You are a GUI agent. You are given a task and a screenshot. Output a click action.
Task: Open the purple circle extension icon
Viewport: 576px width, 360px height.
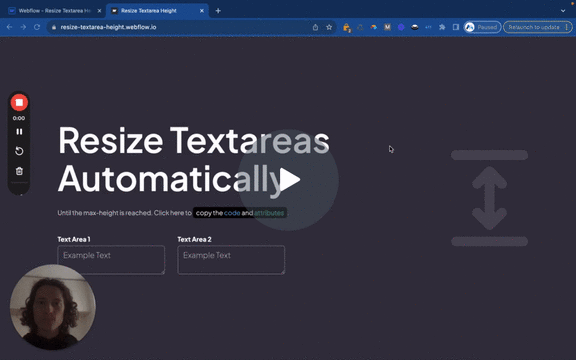(x=401, y=27)
